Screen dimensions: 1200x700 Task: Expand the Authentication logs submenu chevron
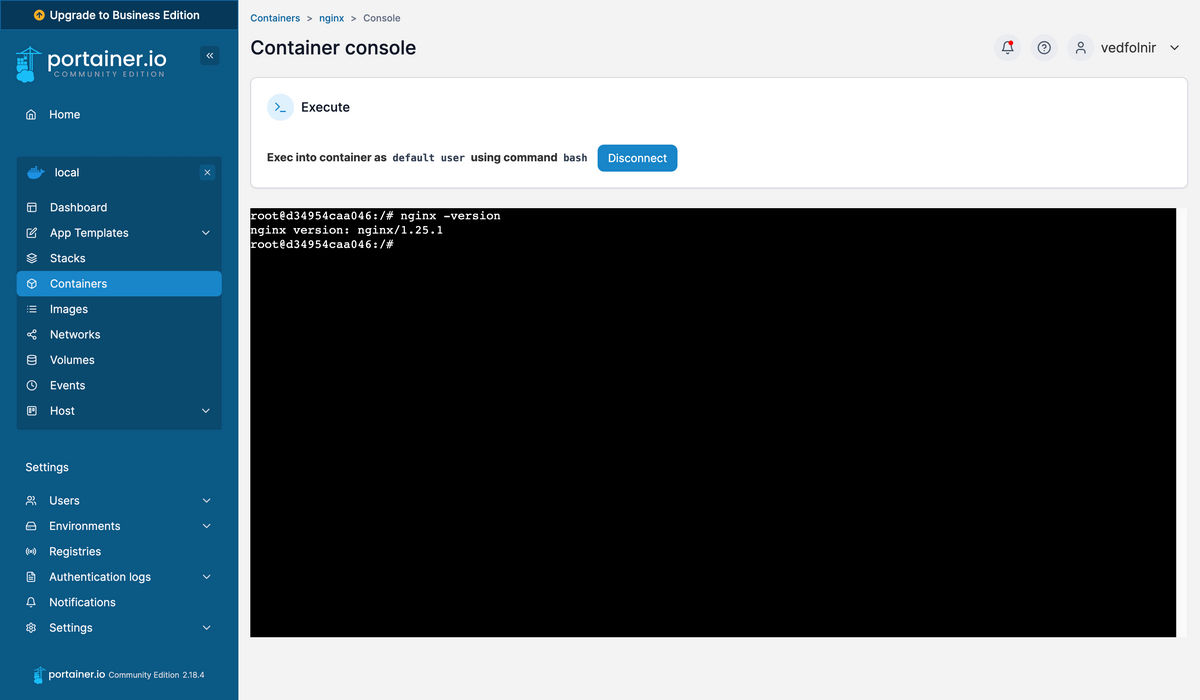tap(207, 577)
